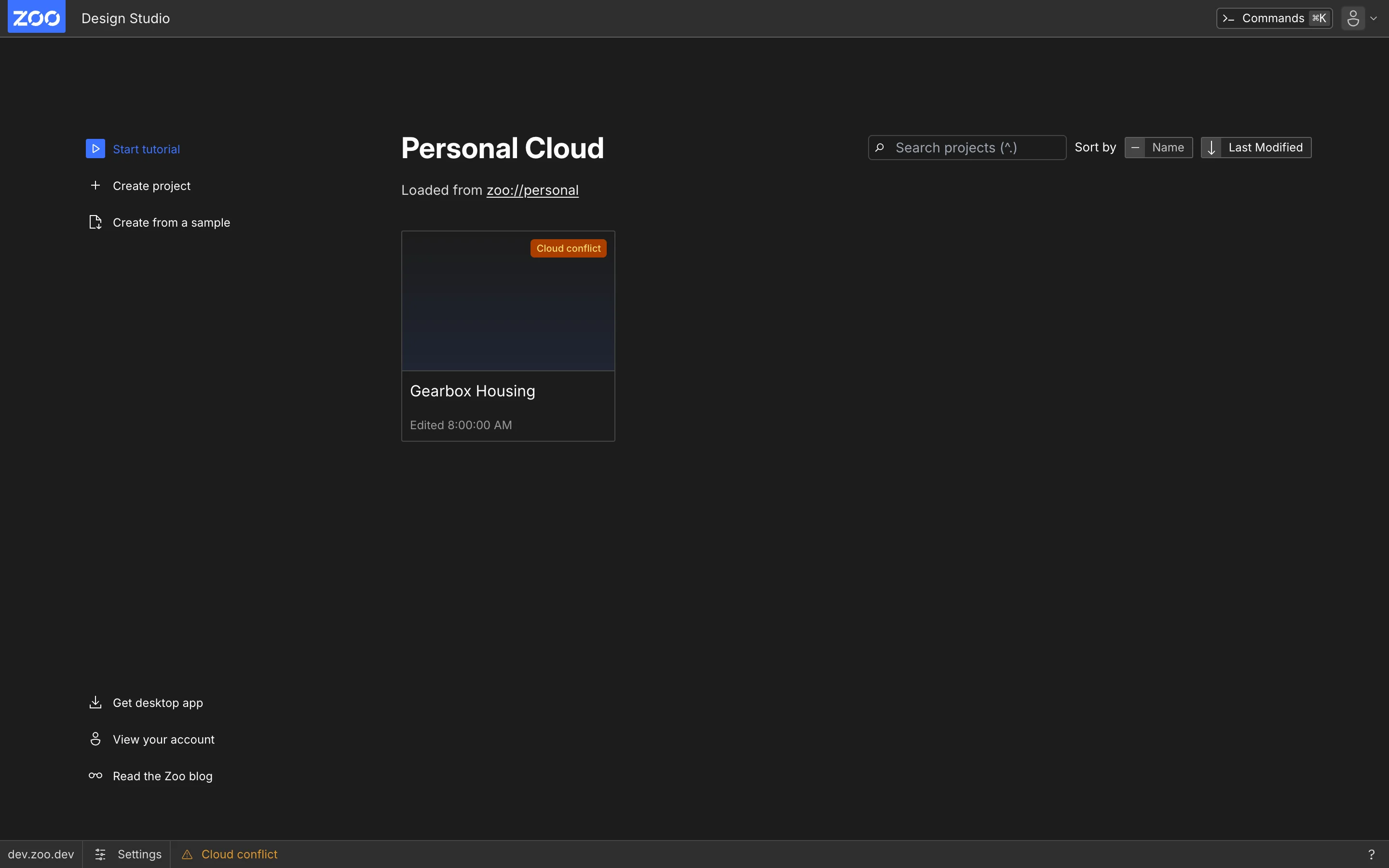Open the Gearbox Housing project thumbnail
This screenshot has width=1389, height=868.
point(508,301)
